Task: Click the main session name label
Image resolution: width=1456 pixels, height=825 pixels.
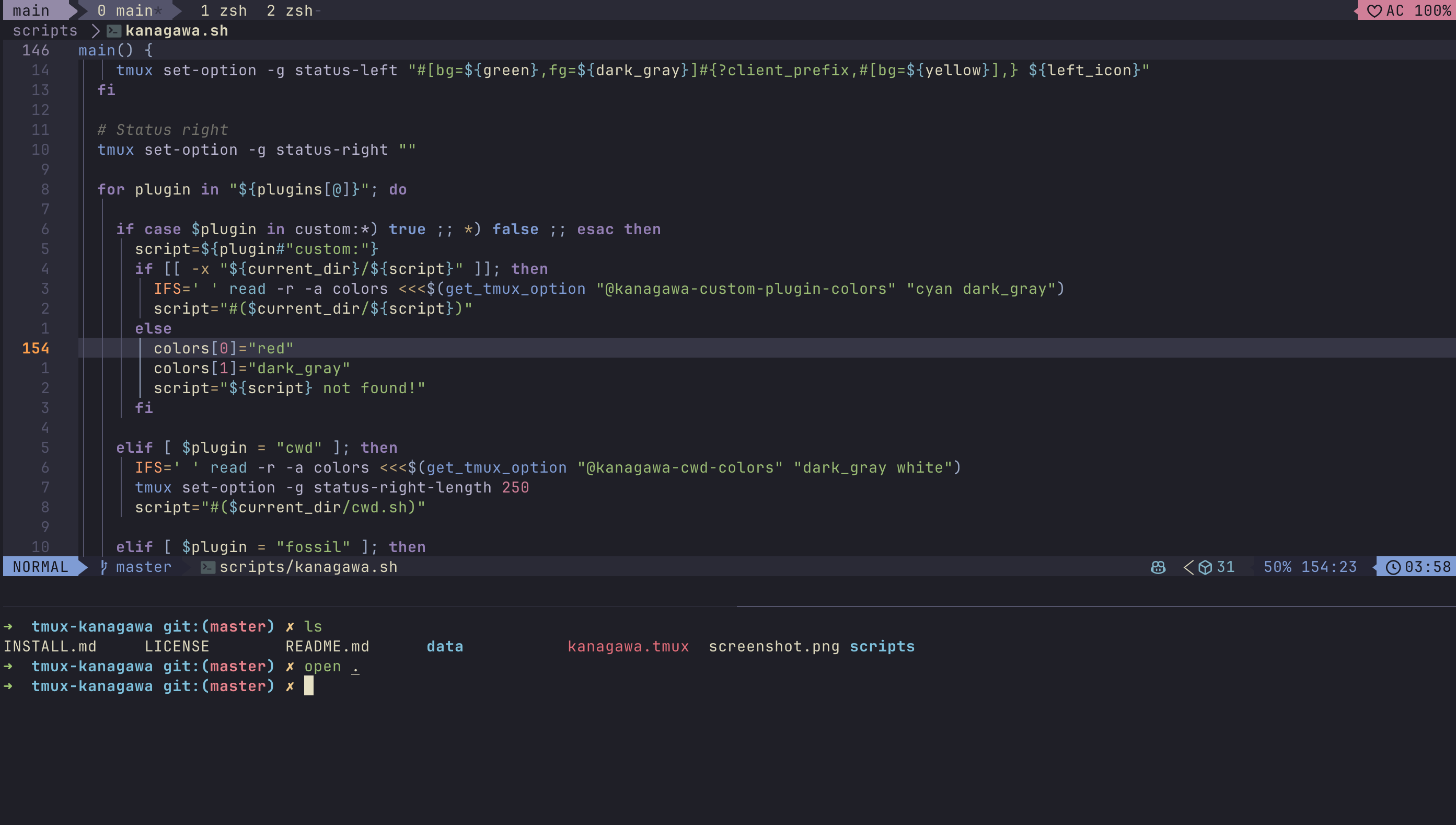Action: (x=31, y=11)
